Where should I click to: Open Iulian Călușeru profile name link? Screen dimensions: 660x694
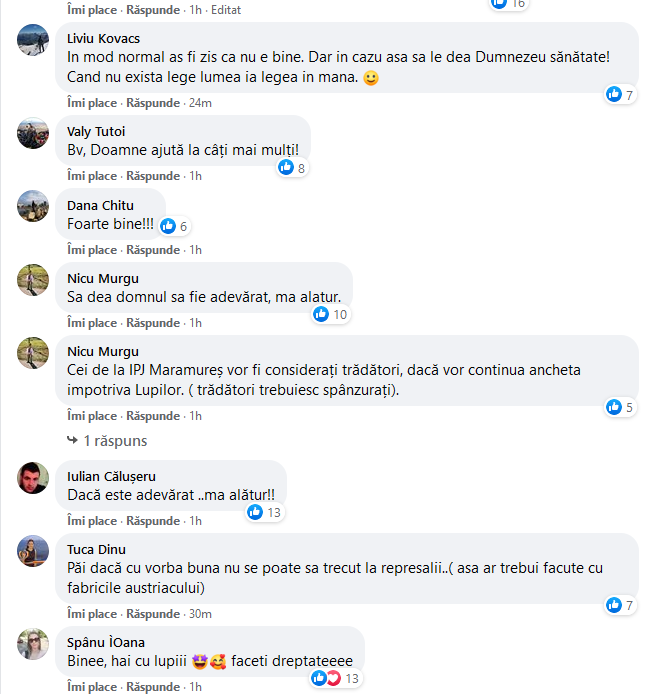tap(111, 476)
